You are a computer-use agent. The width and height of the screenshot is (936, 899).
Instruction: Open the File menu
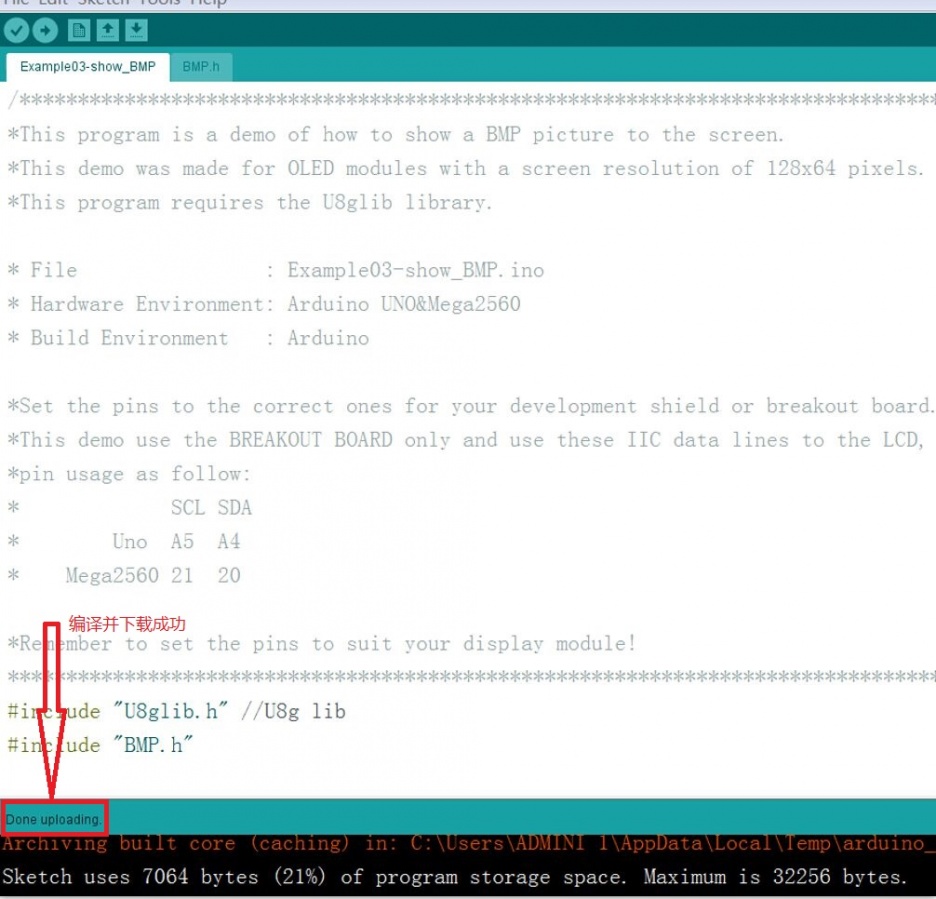tap(16, 3)
